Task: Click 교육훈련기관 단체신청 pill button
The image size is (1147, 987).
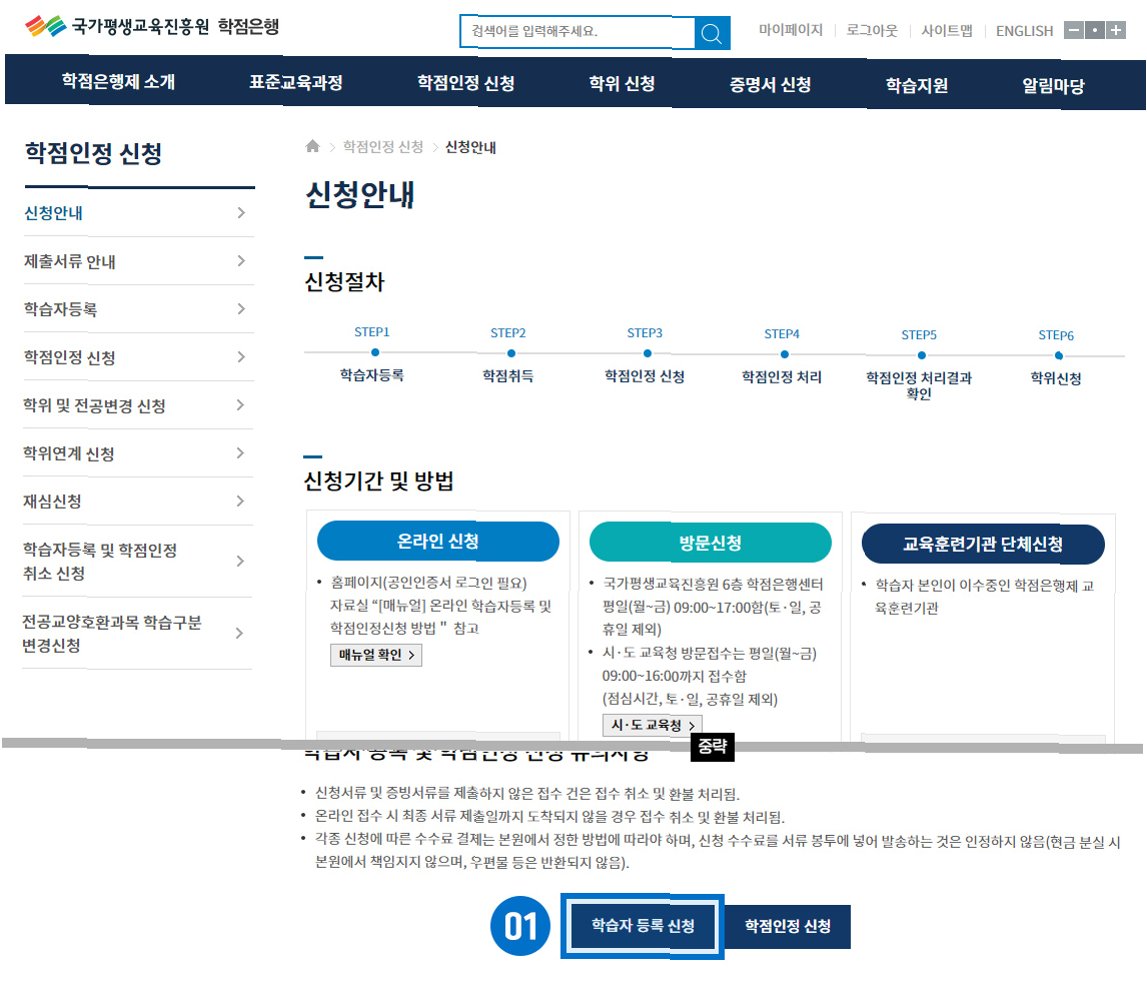Action: pyautogui.click(x=983, y=544)
